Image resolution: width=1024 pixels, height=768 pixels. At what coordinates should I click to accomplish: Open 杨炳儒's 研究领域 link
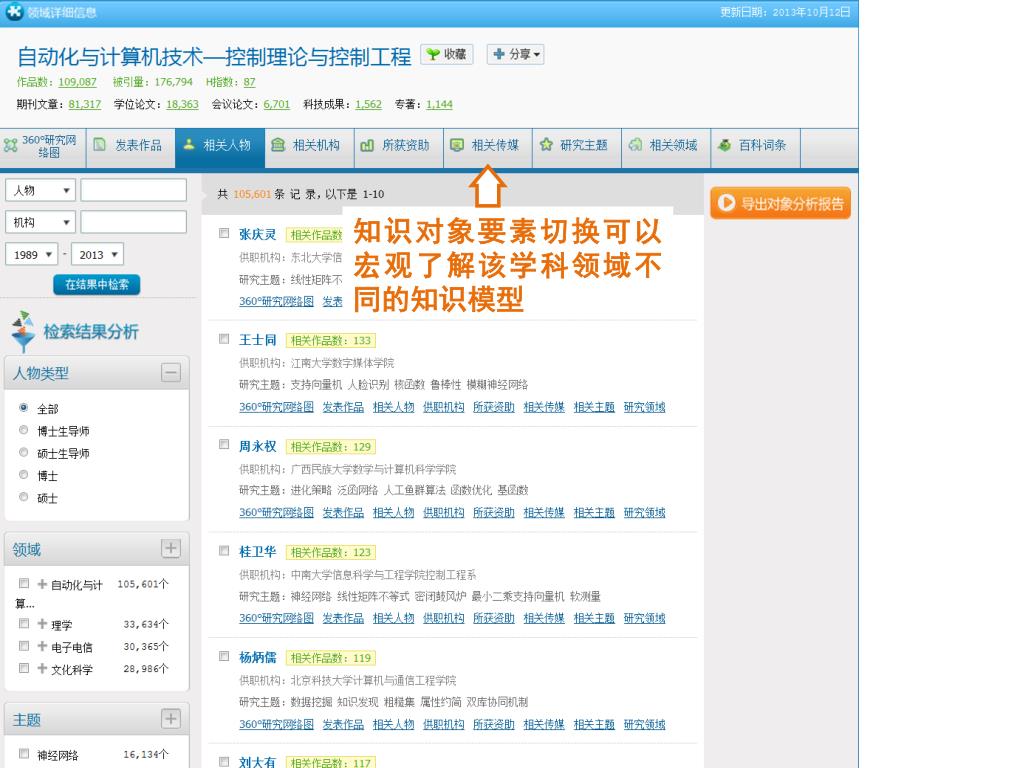[645, 724]
